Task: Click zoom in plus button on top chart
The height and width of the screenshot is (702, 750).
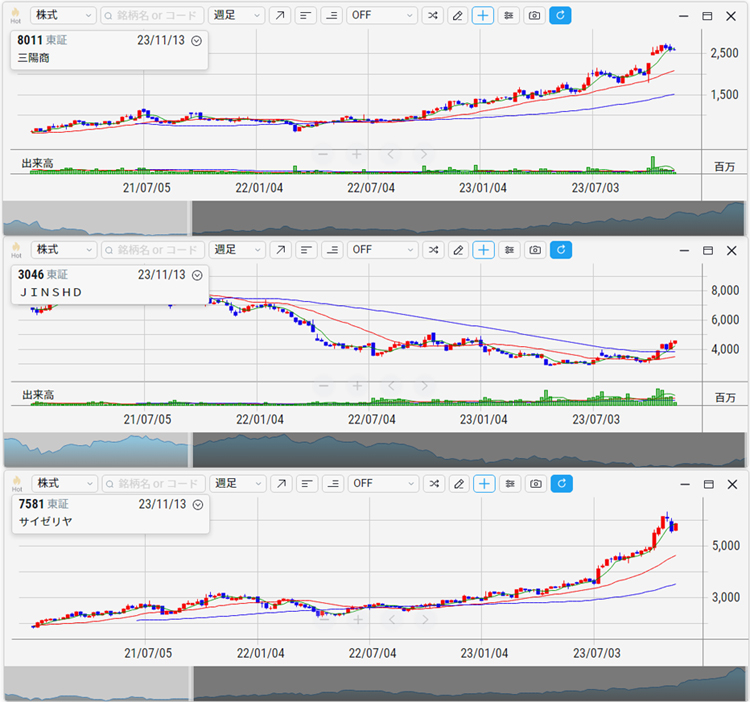Action: (356, 155)
